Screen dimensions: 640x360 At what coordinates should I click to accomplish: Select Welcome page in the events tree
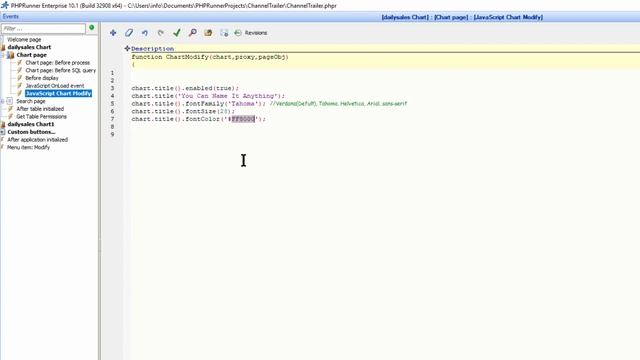(24, 40)
